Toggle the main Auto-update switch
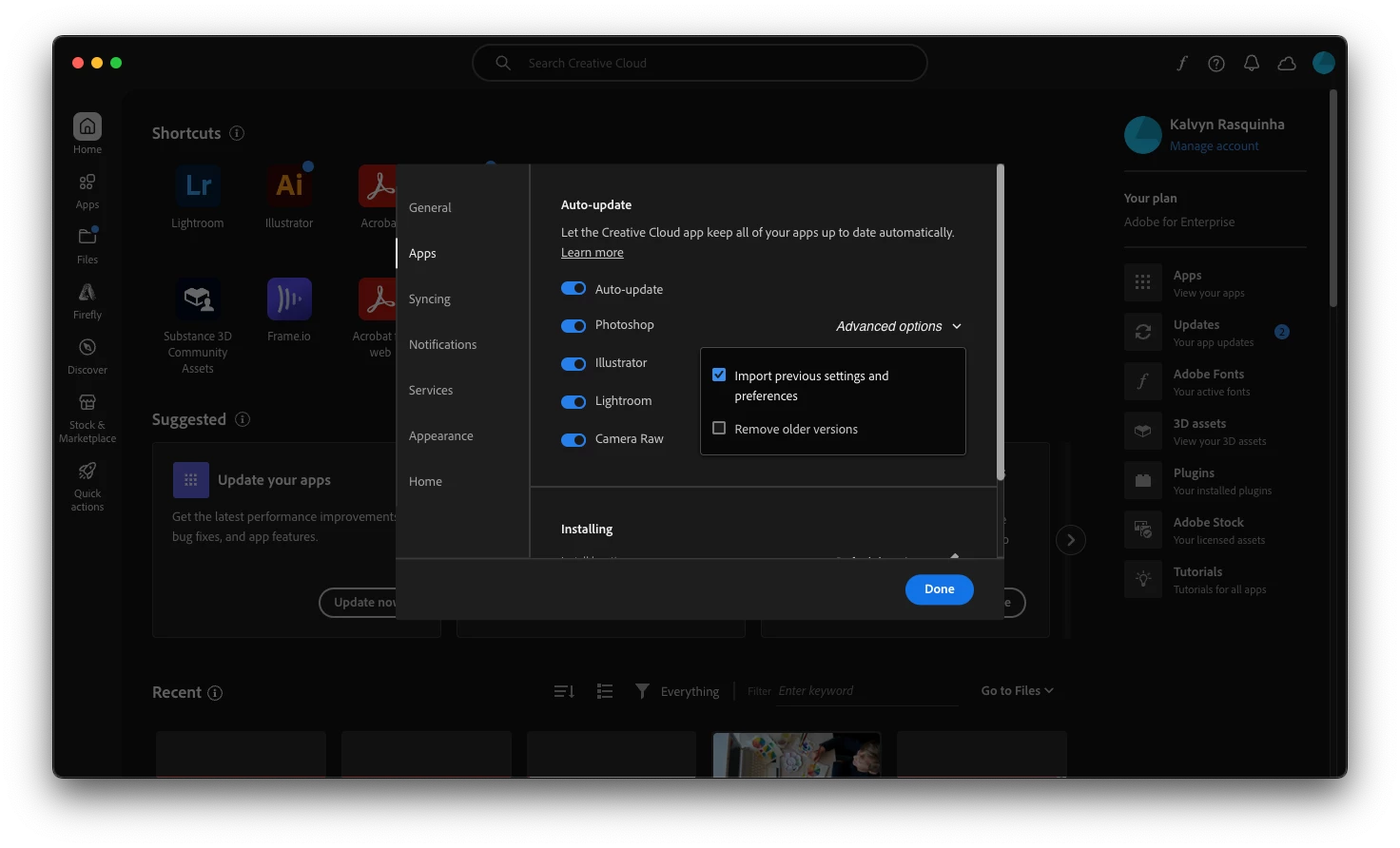 pyautogui.click(x=574, y=289)
